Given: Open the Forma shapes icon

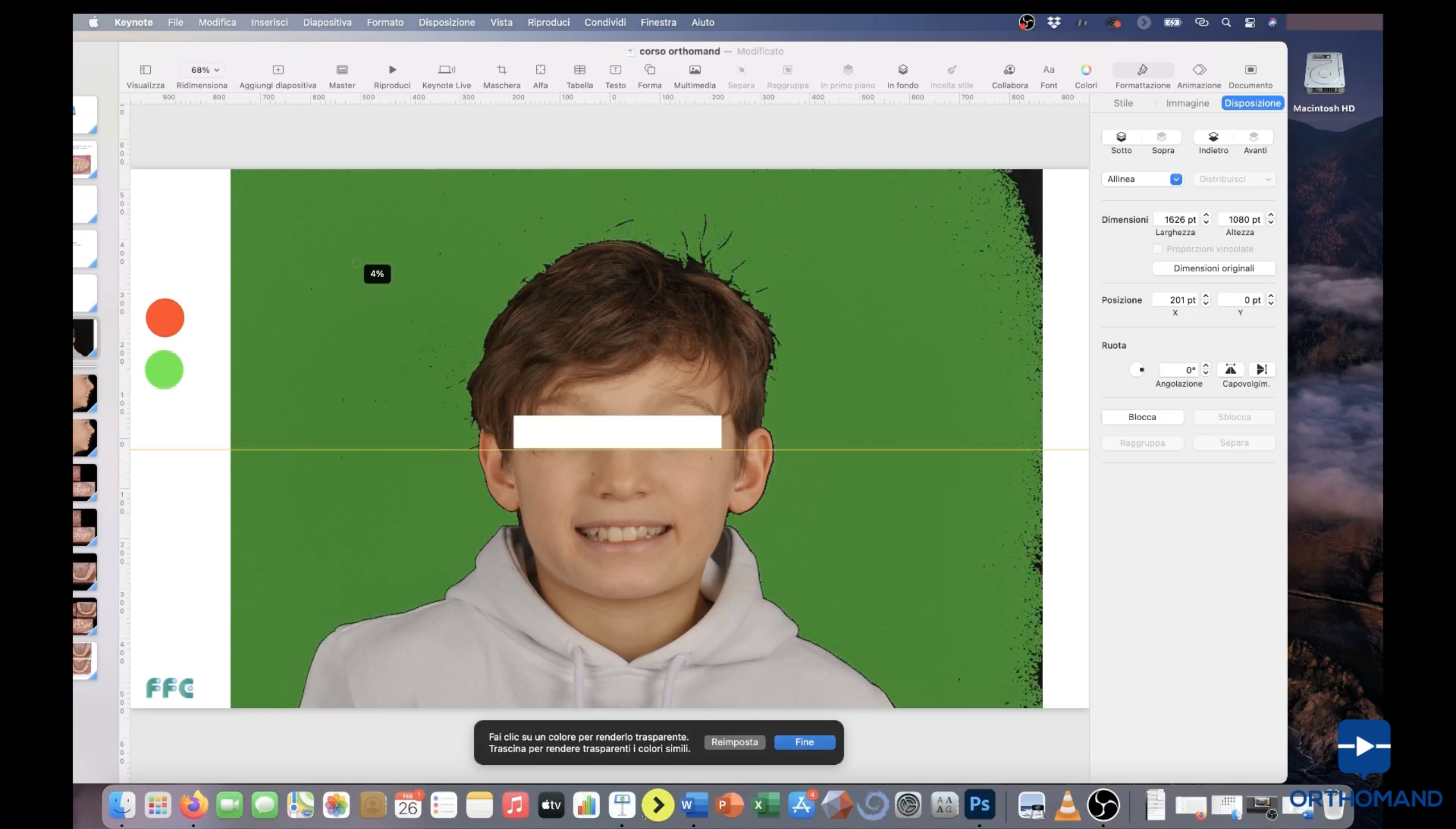Looking at the screenshot, I should point(649,70).
